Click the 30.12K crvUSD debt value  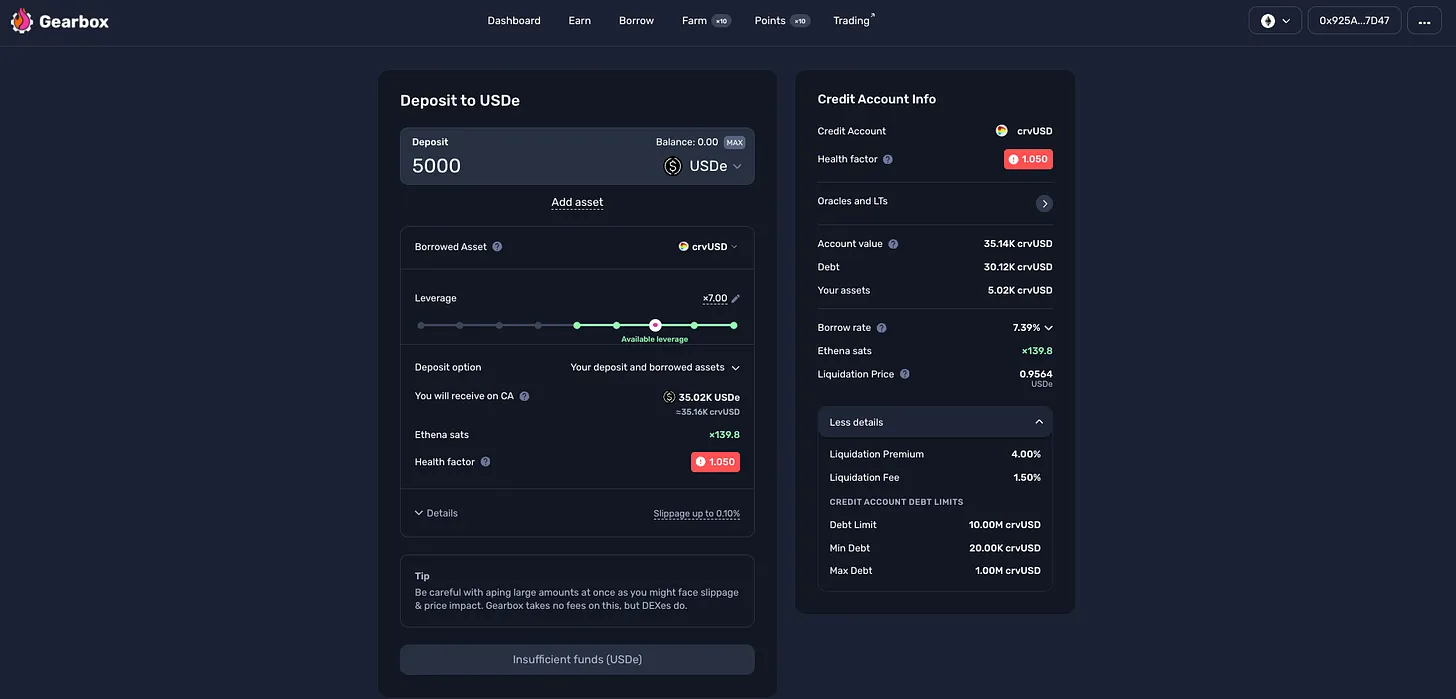click(x=1018, y=267)
